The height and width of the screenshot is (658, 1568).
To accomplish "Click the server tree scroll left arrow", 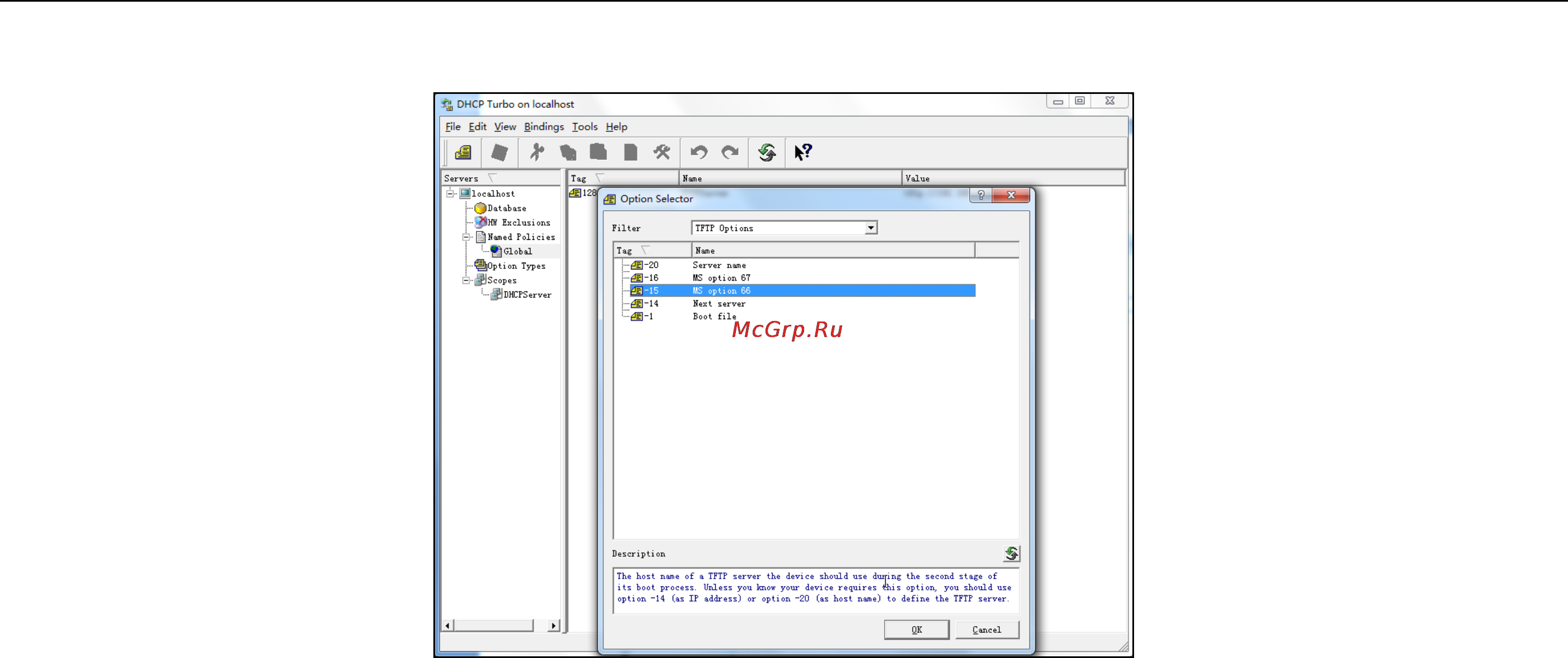I will click(448, 625).
